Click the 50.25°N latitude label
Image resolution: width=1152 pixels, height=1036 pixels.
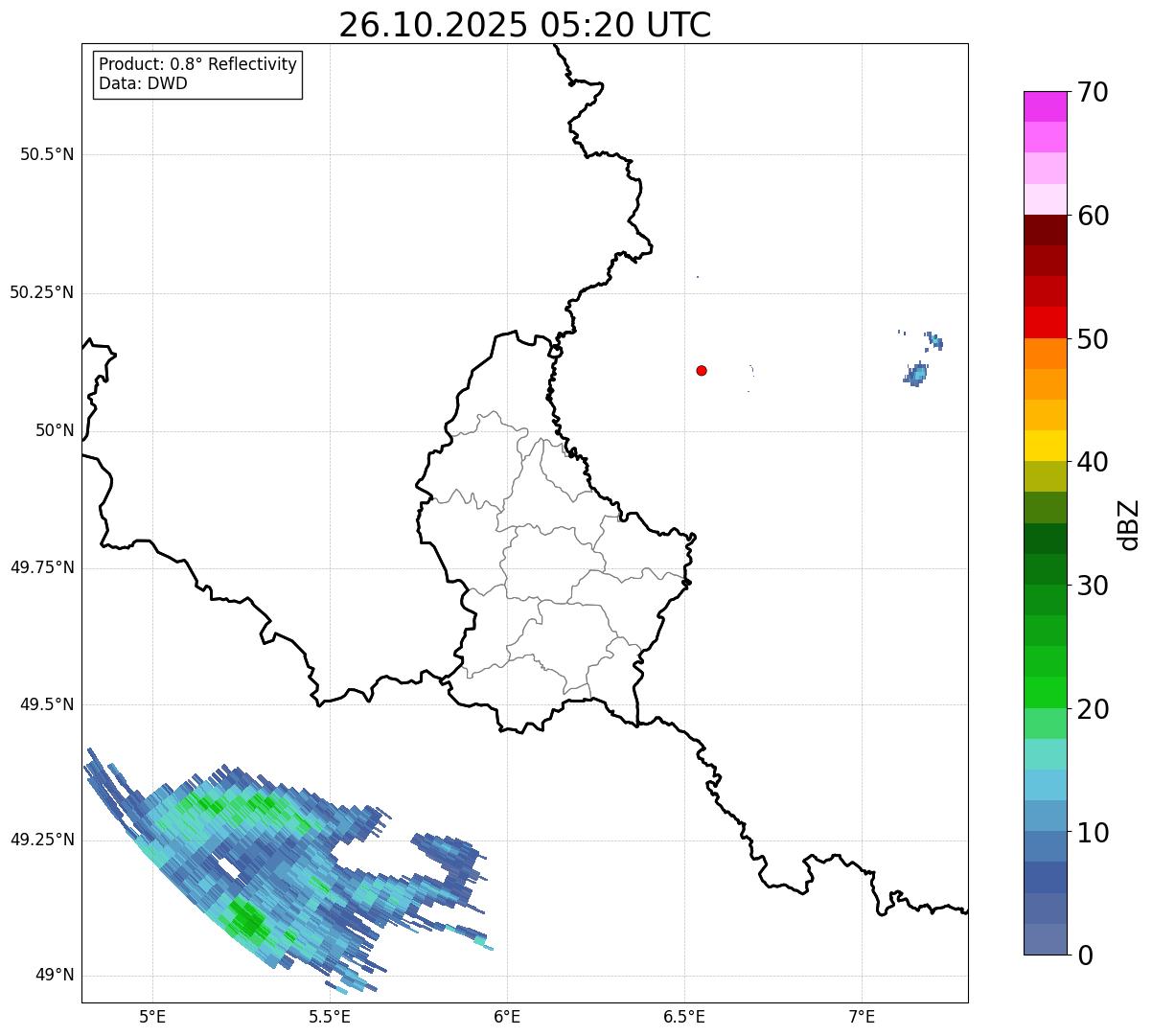[42, 292]
